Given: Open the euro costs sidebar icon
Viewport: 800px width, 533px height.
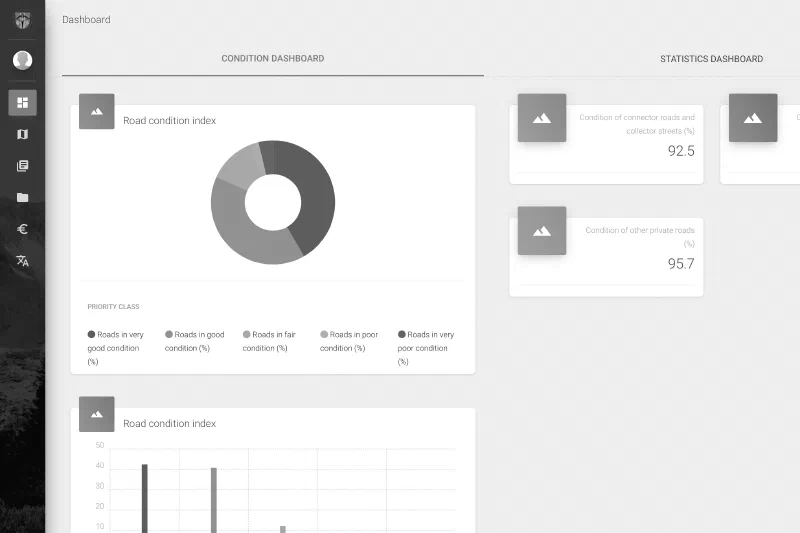Looking at the screenshot, I should pyautogui.click(x=22, y=229).
